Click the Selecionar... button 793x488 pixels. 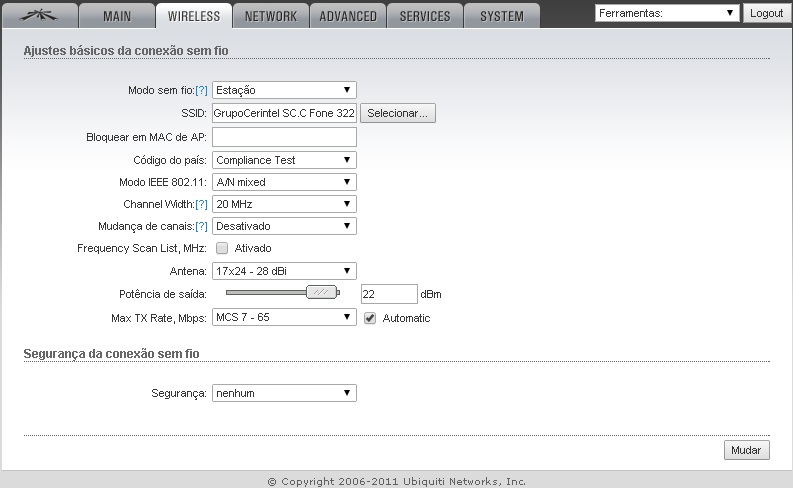click(398, 113)
